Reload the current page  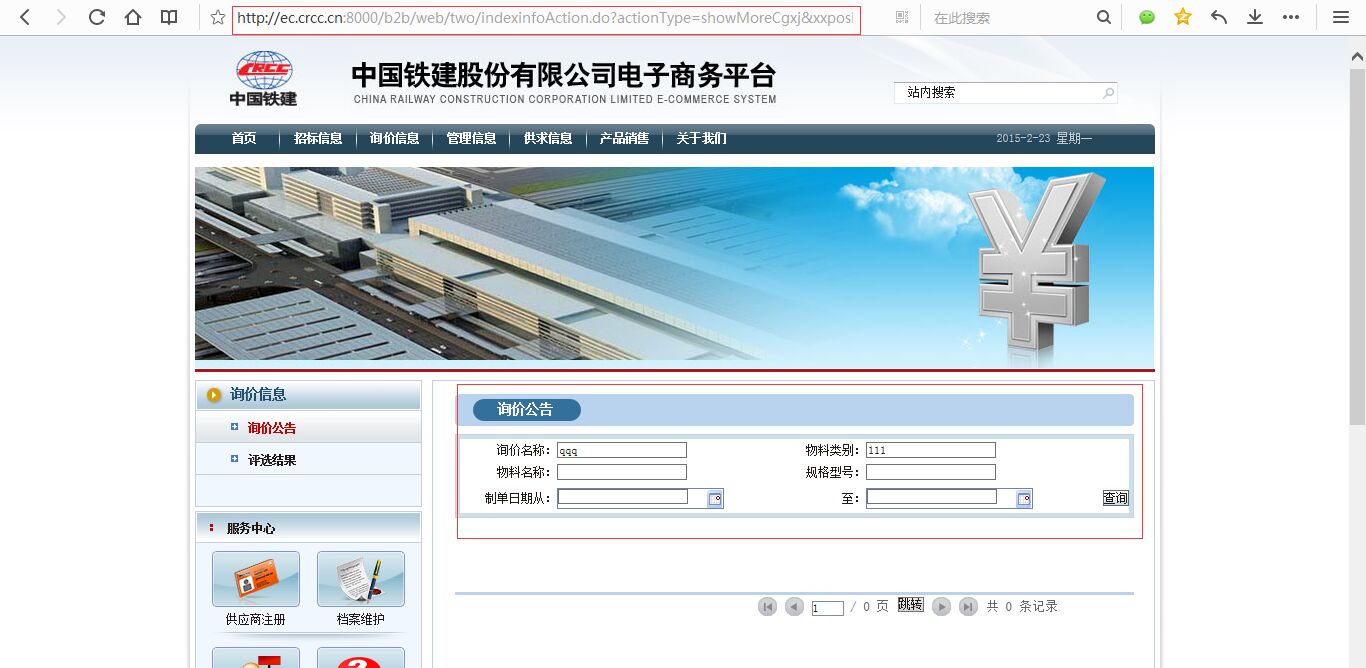click(97, 17)
